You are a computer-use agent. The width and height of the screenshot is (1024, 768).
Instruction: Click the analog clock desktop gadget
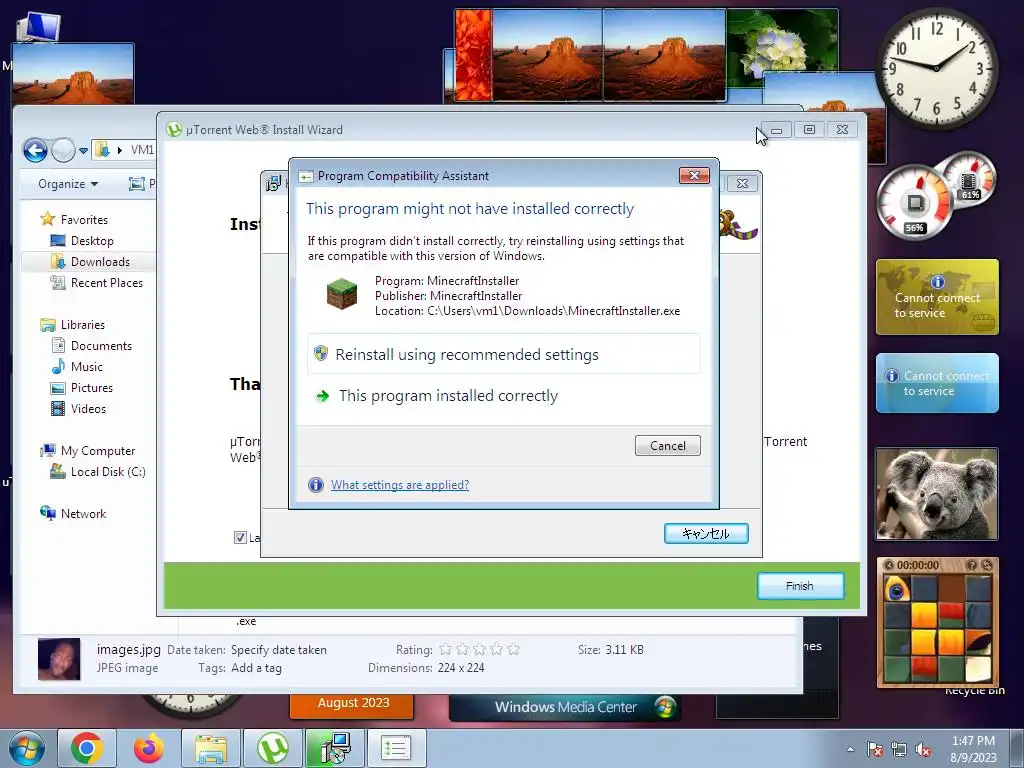pyautogui.click(x=936, y=69)
